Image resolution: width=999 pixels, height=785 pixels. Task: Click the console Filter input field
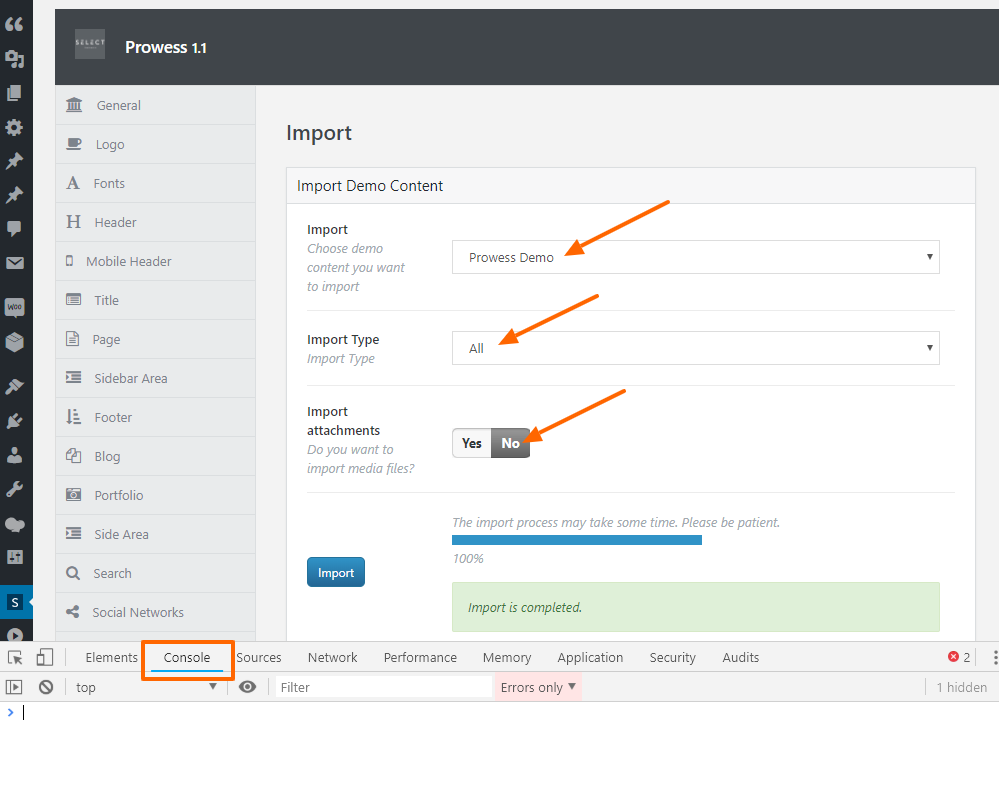384,687
